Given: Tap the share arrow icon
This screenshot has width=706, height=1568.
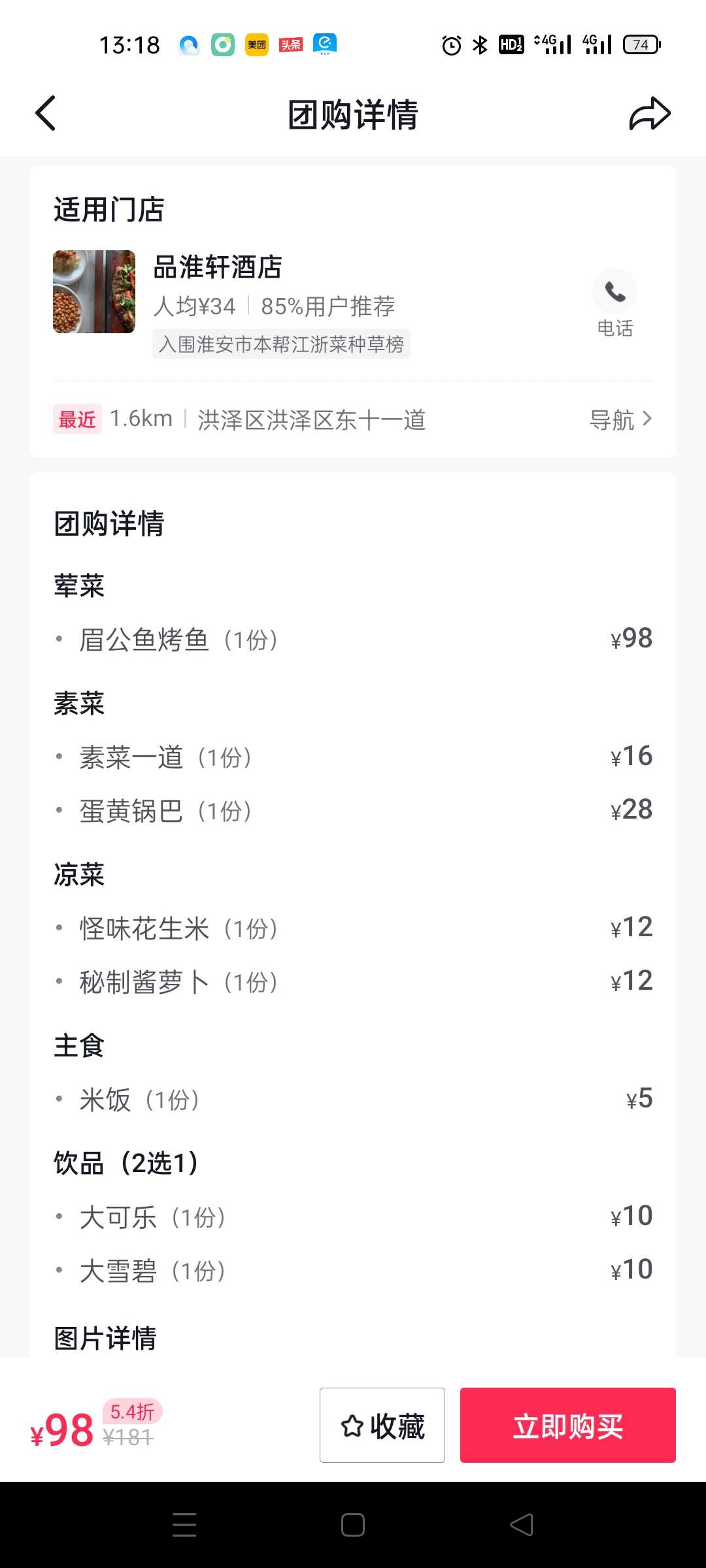Looking at the screenshot, I should pyautogui.click(x=650, y=114).
